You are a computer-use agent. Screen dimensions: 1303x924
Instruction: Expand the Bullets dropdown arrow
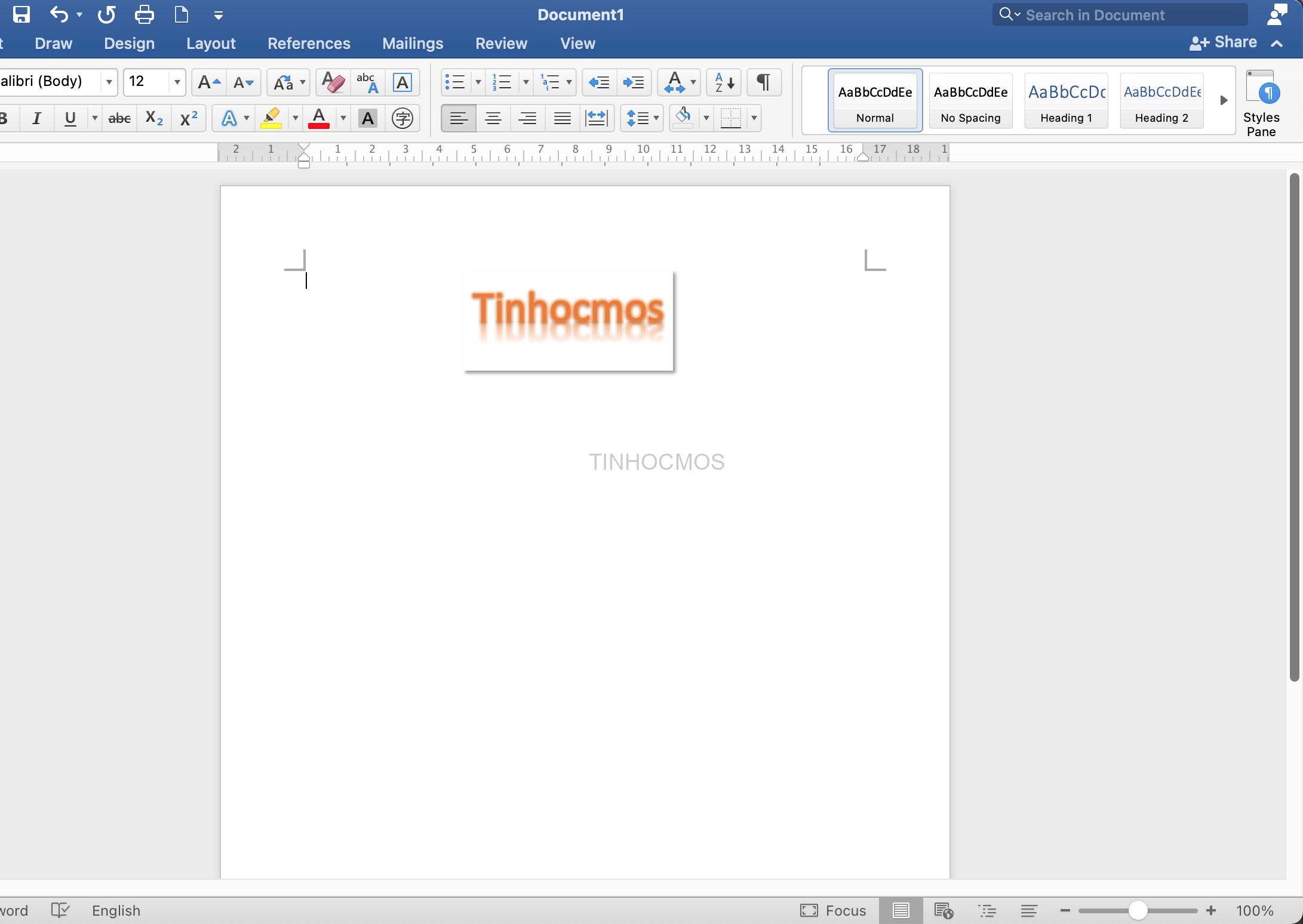[478, 82]
